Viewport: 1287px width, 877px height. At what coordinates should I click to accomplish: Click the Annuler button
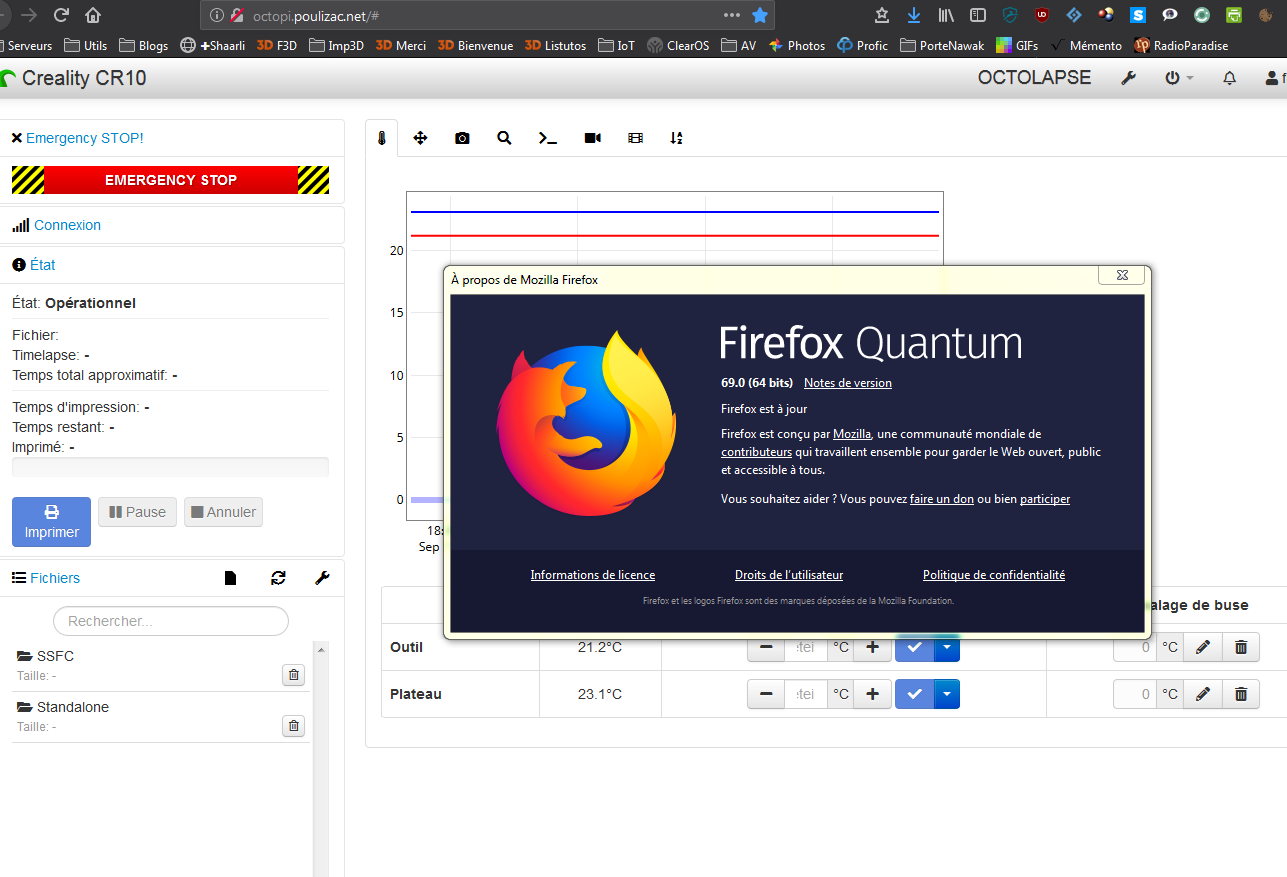point(223,512)
